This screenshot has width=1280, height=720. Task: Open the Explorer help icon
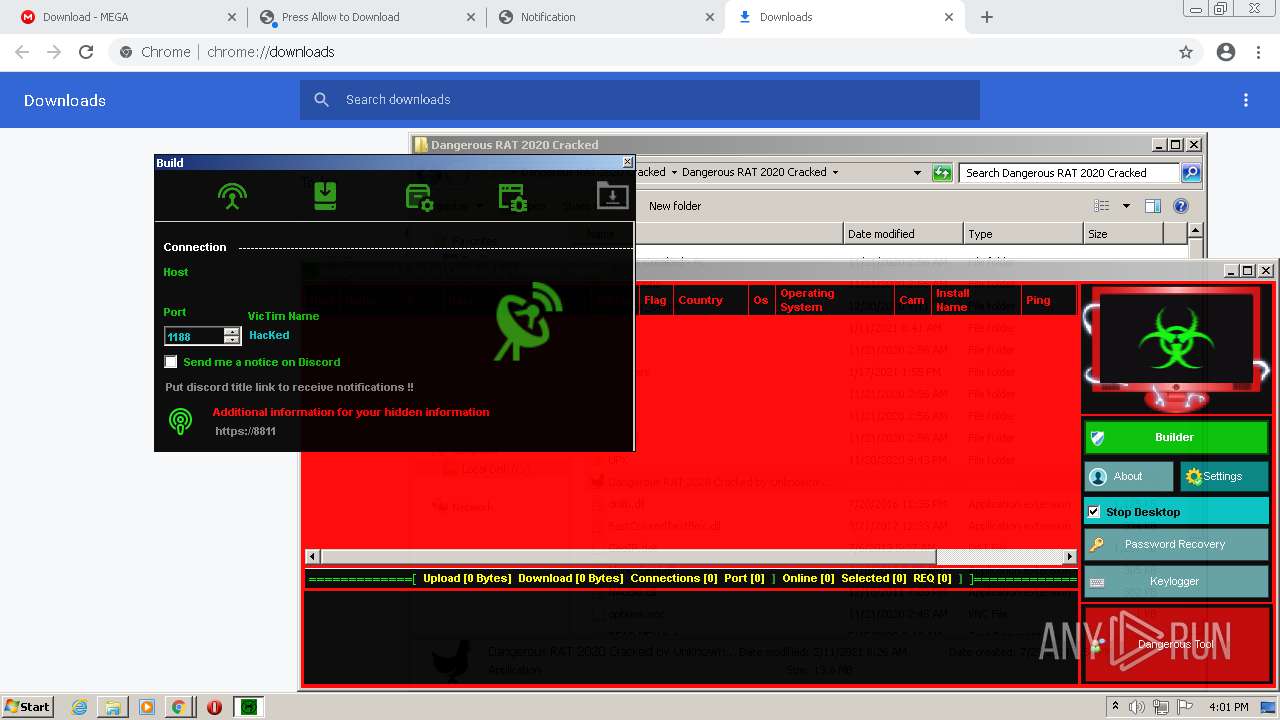[1181, 206]
